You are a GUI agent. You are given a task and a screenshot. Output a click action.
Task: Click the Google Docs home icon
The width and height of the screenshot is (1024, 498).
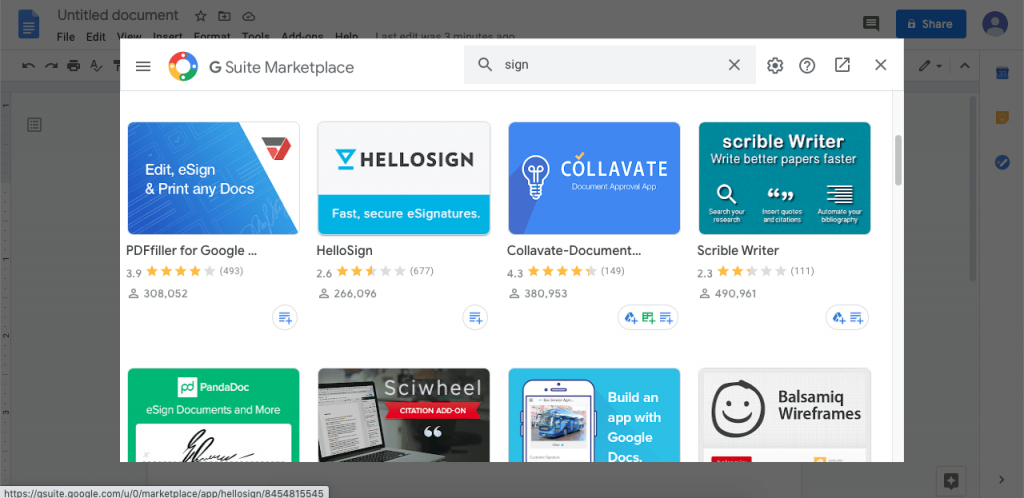pyautogui.click(x=29, y=24)
